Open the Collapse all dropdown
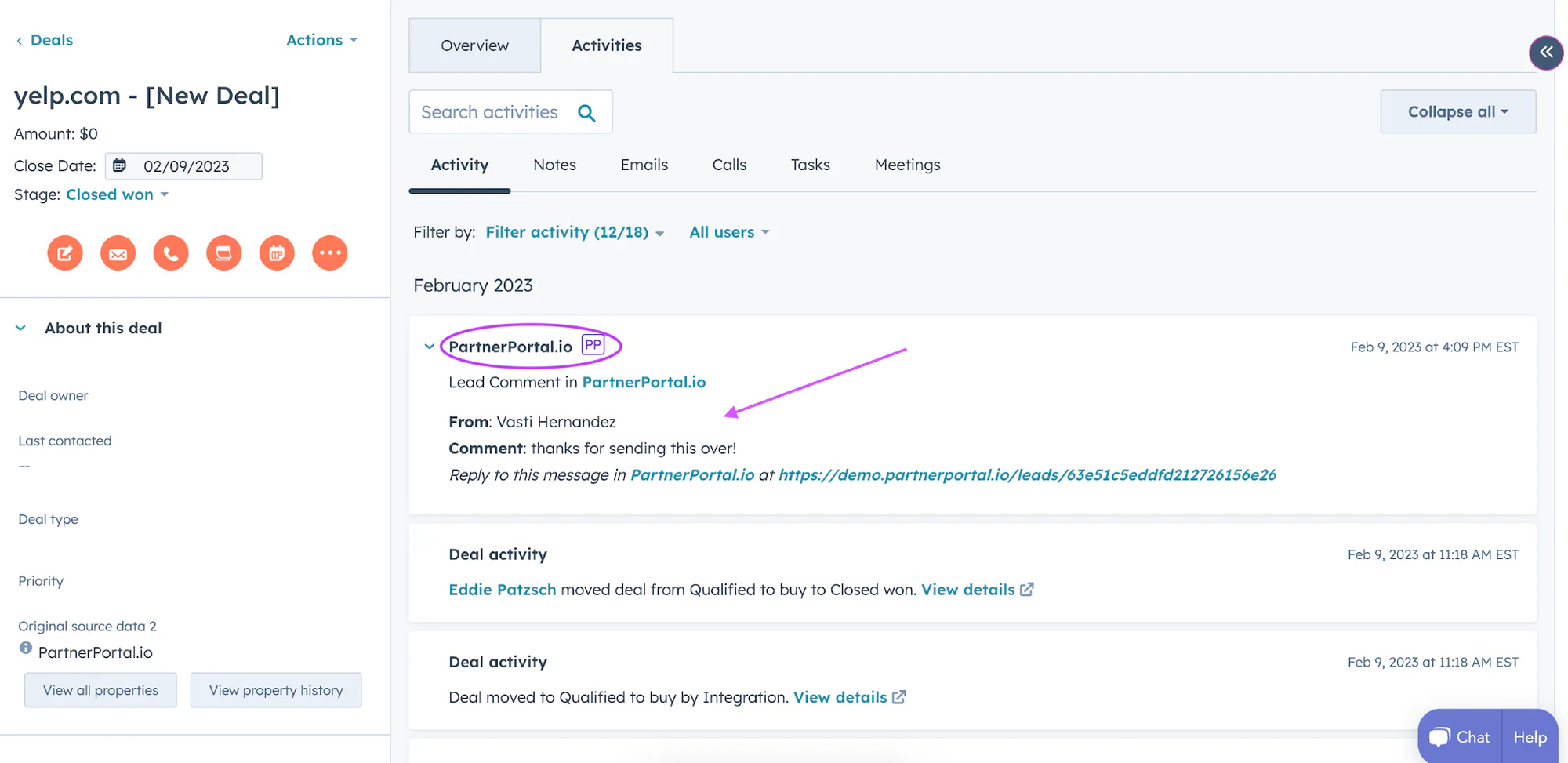The width and height of the screenshot is (1568, 763). [1457, 111]
